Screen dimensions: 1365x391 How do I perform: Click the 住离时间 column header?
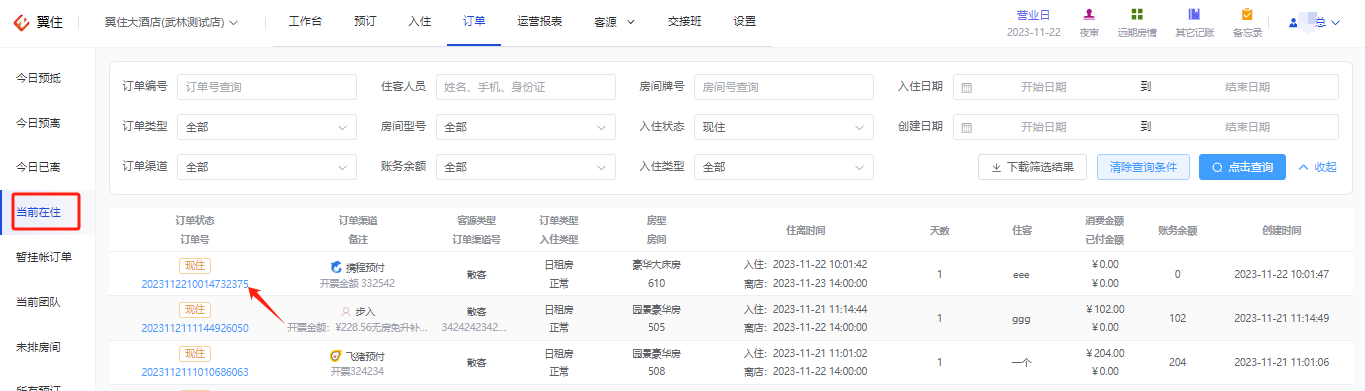click(805, 230)
